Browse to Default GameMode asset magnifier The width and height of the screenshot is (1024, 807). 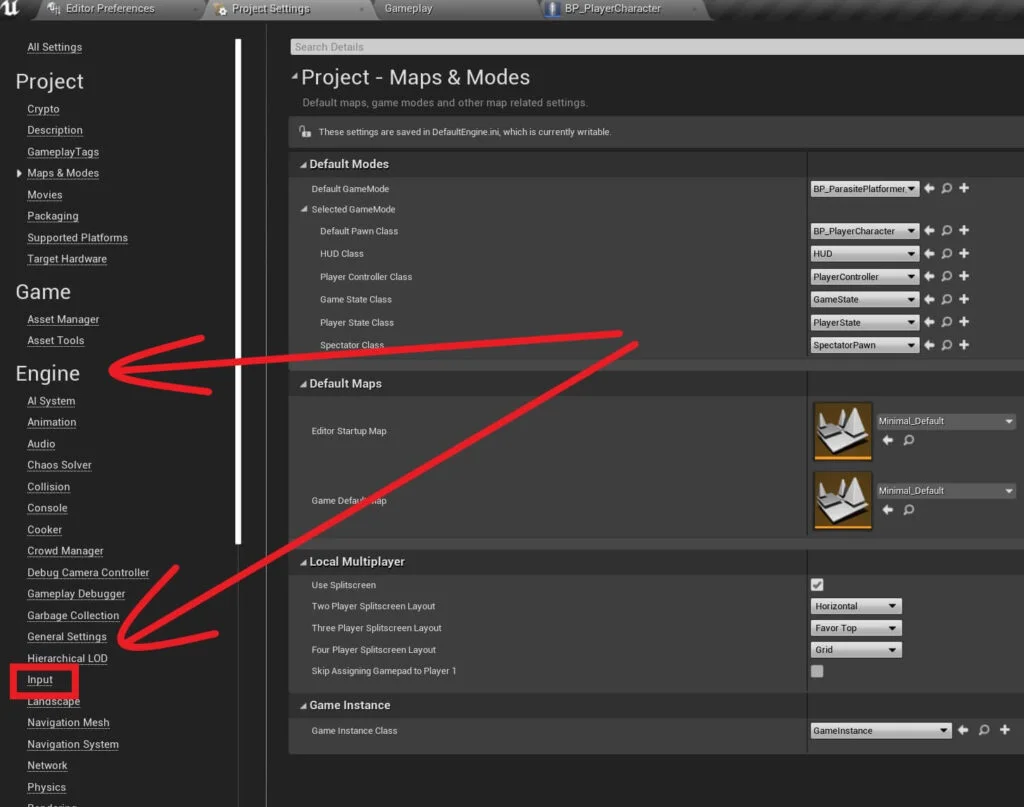946,188
